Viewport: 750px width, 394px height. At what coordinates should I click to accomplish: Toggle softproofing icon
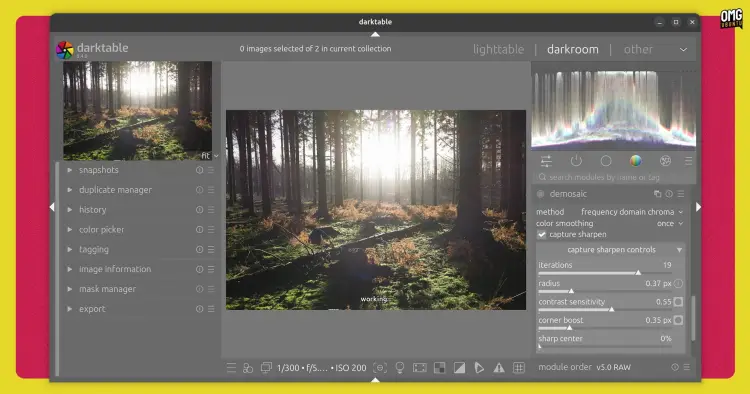[x=479, y=368]
